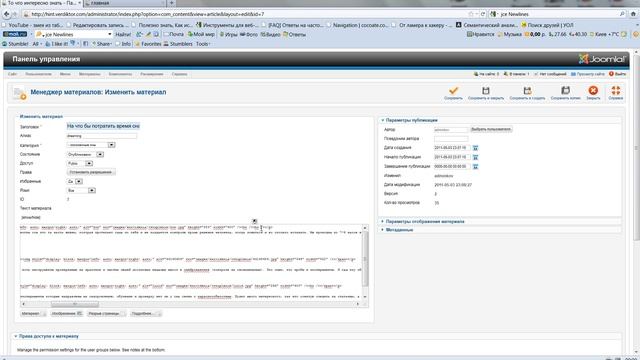Viewport: 640px width, 360px height.
Task: Click the Stumblers button in StumbleUpon toolbar
Action: pos(178,44)
